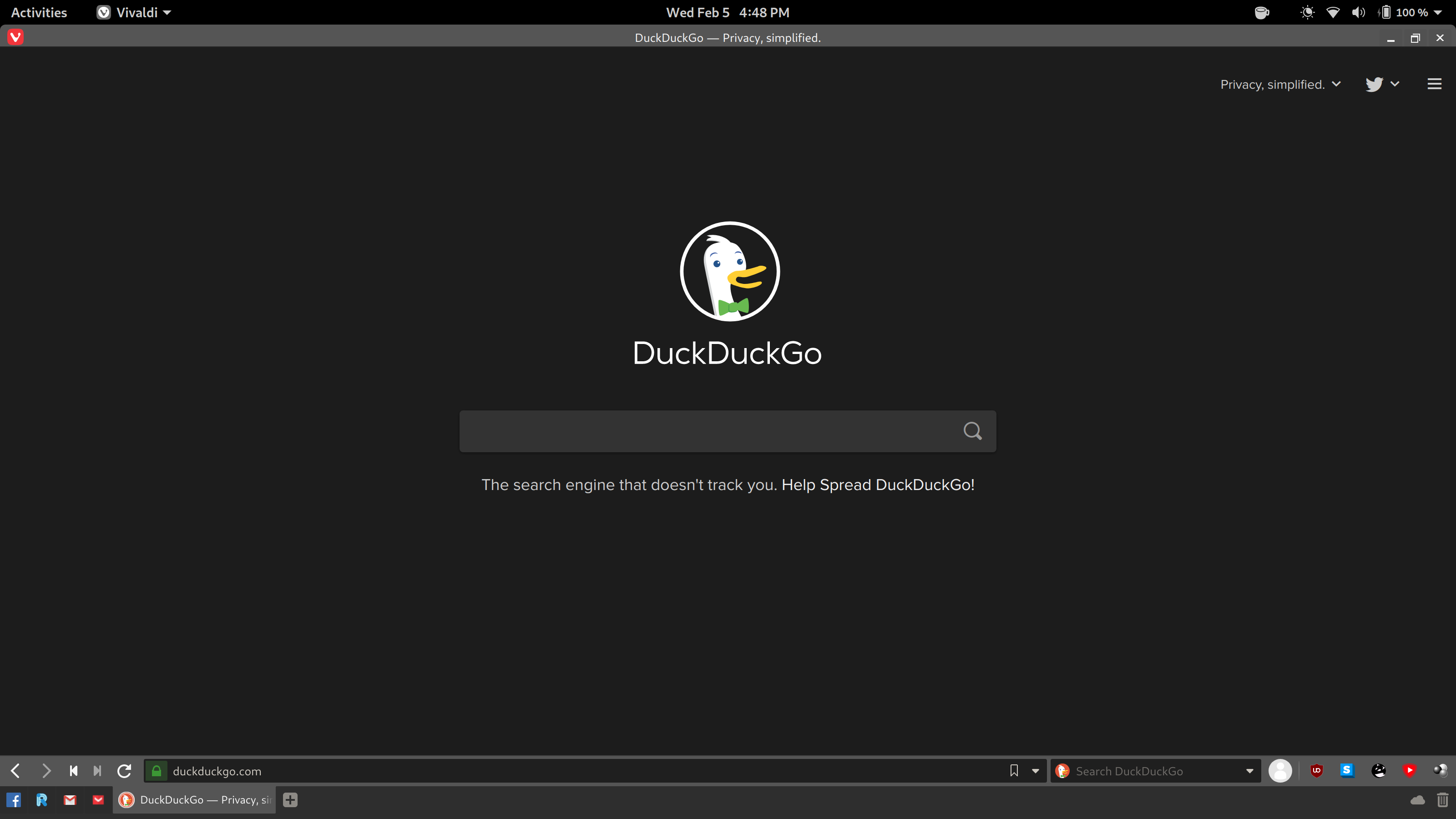
Task: Switch to the pinned Facebook tab
Action: 14,800
